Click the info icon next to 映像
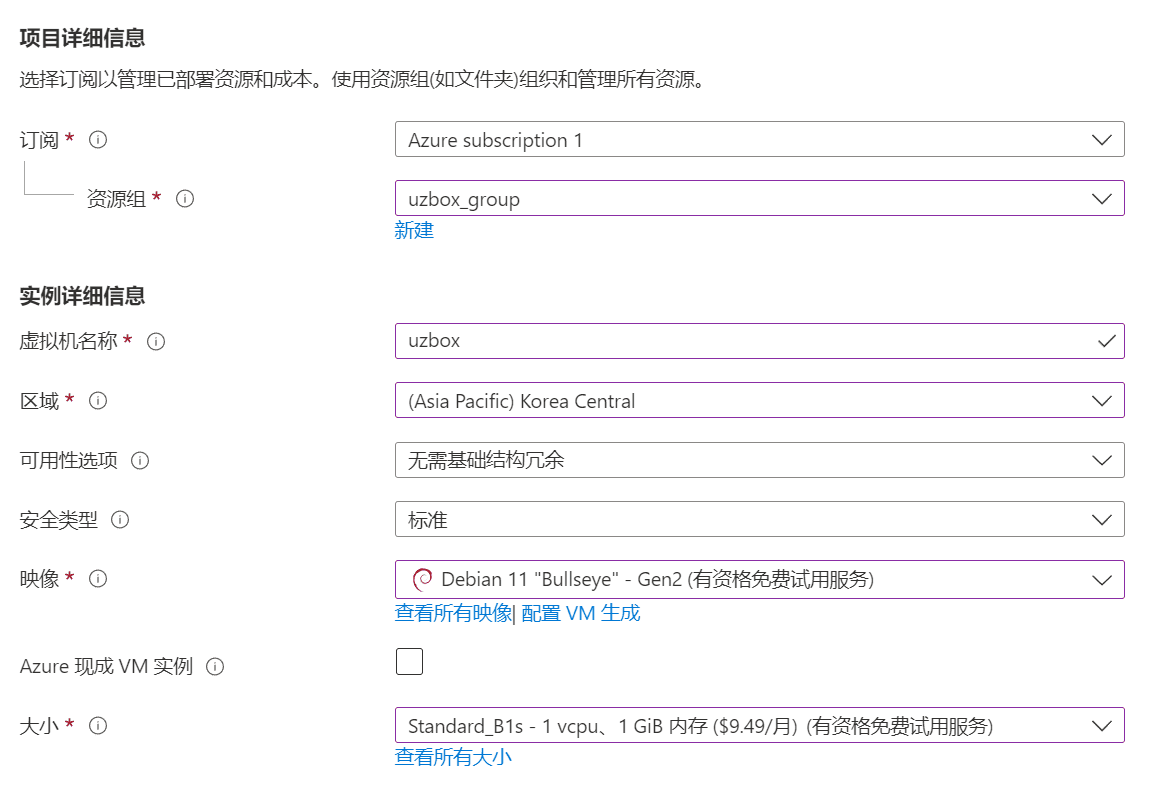Image resolution: width=1167 pixels, height=799 pixels. coord(98,579)
